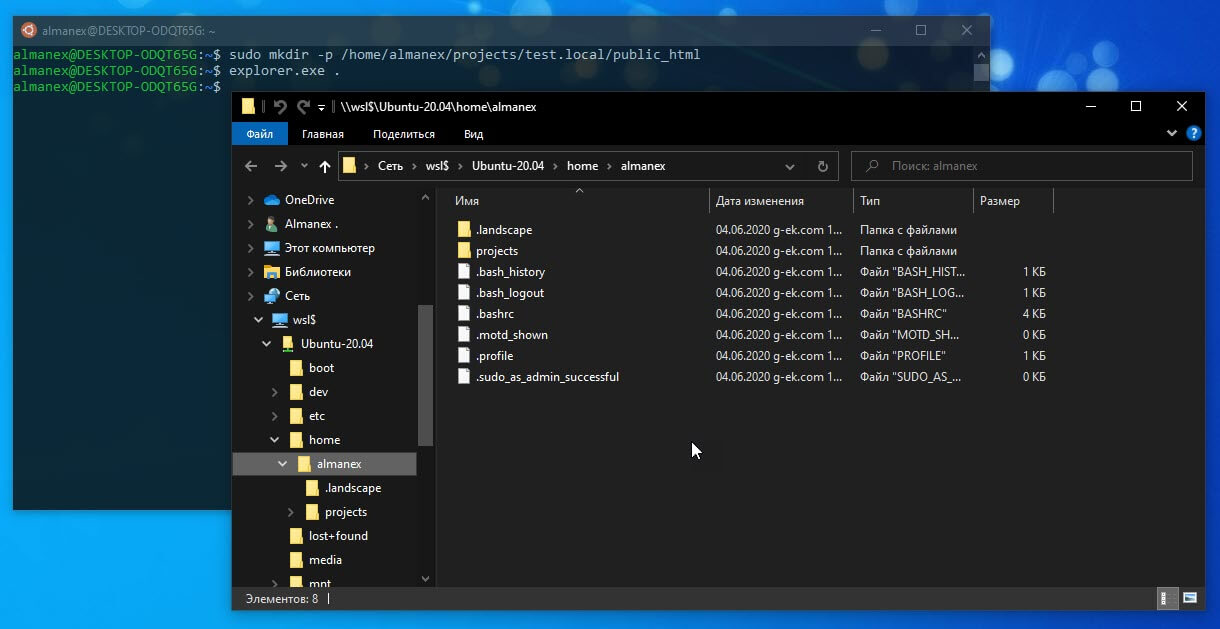Expand the ribbon with the chevron
The image size is (1220, 629).
(1172, 133)
